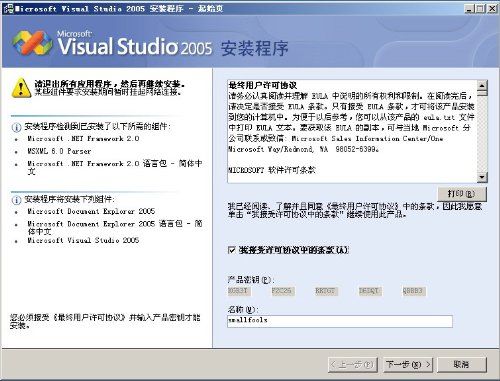
Task: Click the title bar system menu icon
Action: (8, 9)
